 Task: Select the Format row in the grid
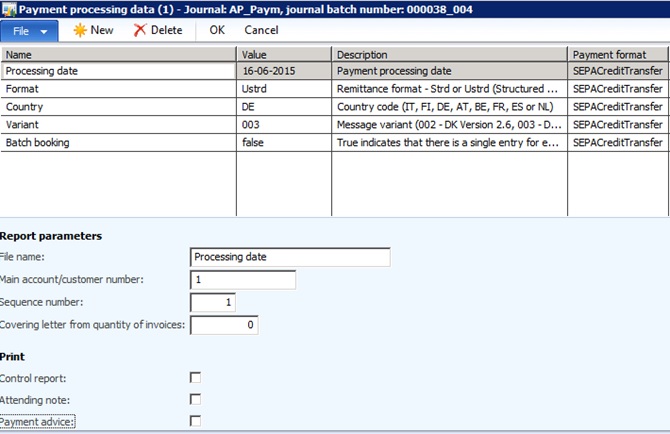(119, 89)
